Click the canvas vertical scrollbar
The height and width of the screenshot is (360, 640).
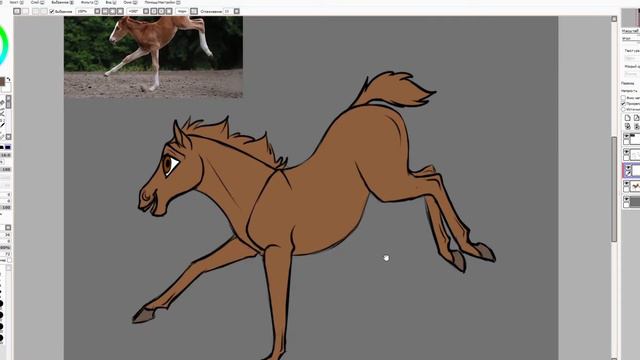click(x=614, y=190)
